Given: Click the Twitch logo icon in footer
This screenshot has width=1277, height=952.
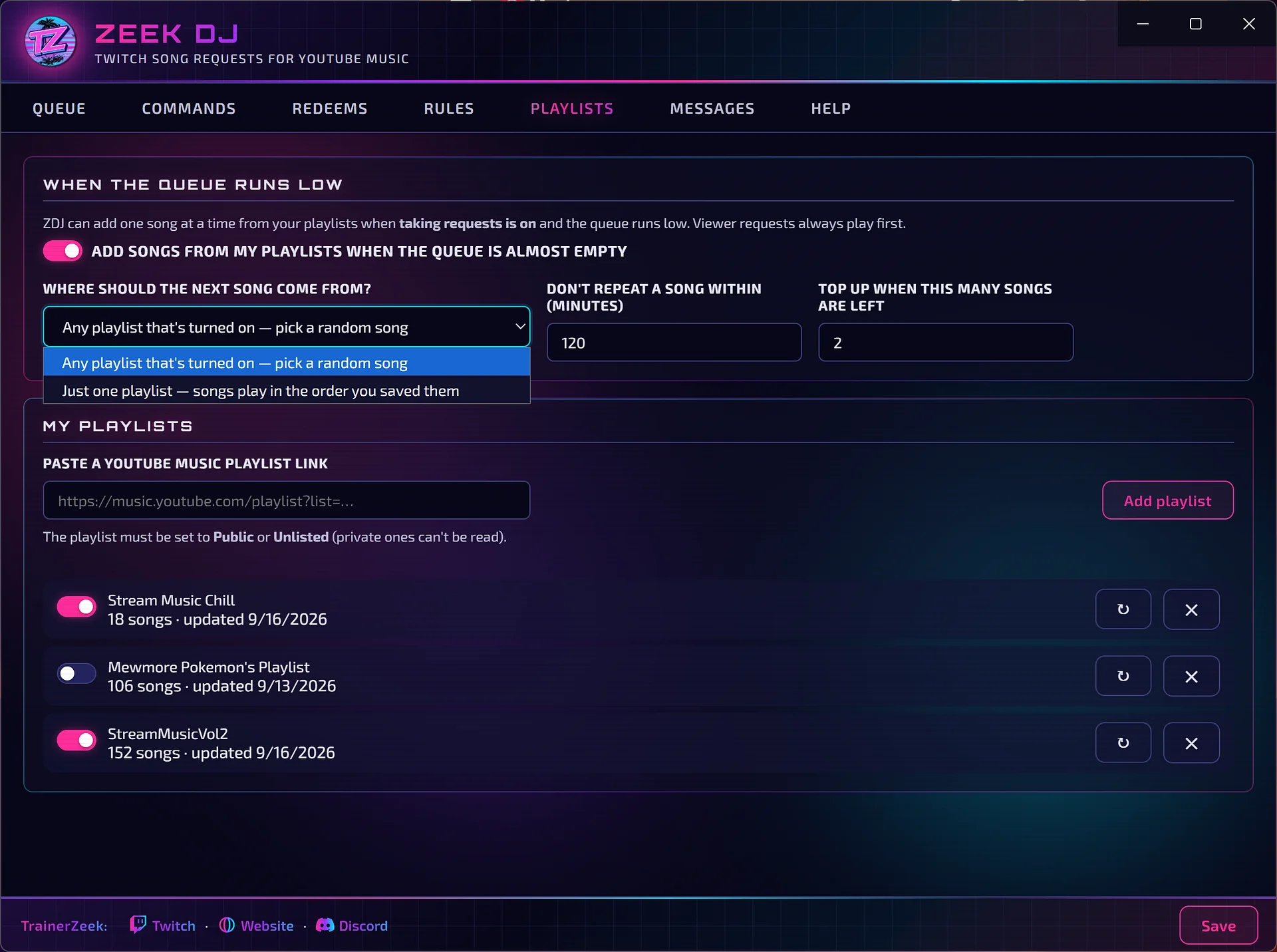Looking at the screenshot, I should tap(138, 925).
